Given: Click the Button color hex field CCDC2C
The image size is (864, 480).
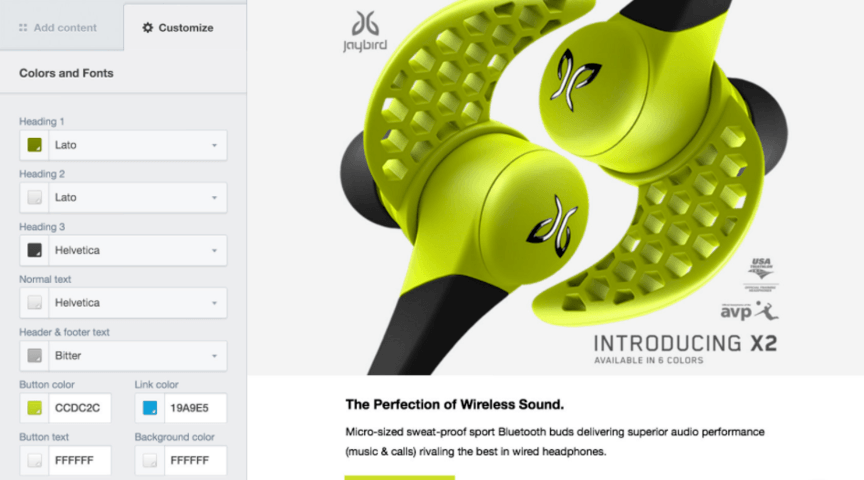Looking at the screenshot, I should pyautogui.click(x=80, y=408).
